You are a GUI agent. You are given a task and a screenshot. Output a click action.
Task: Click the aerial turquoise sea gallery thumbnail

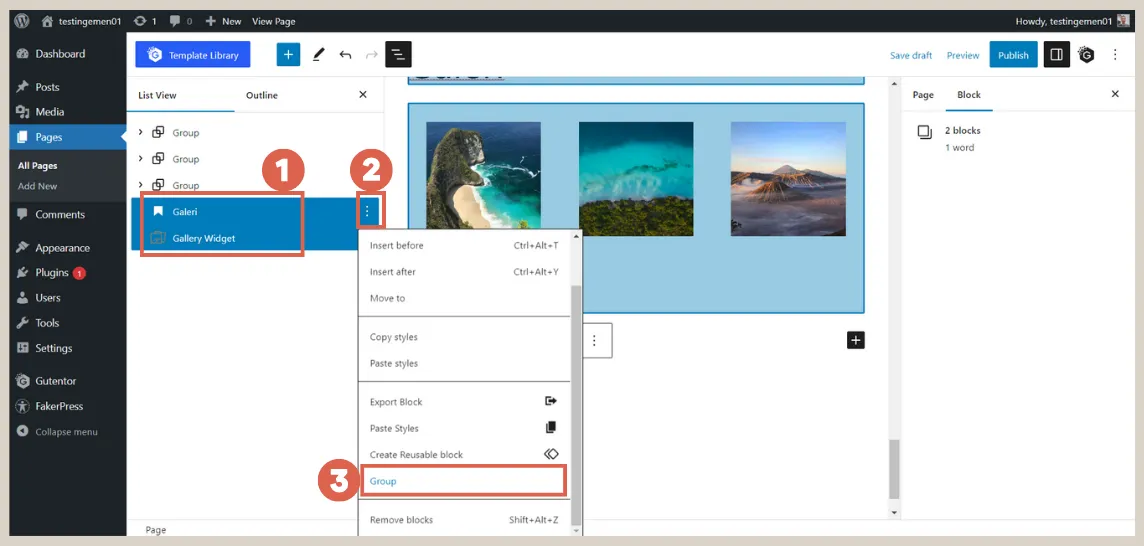pyautogui.click(x=636, y=179)
